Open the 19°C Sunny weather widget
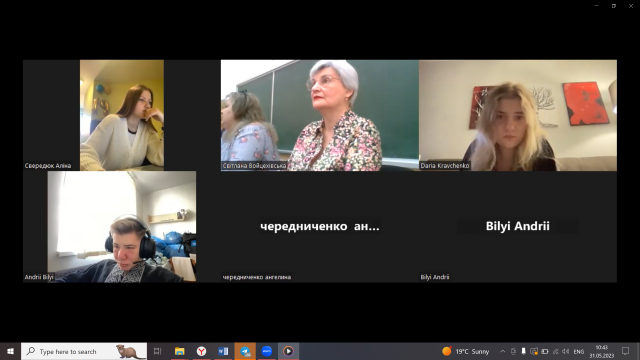 pyautogui.click(x=466, y=351)
